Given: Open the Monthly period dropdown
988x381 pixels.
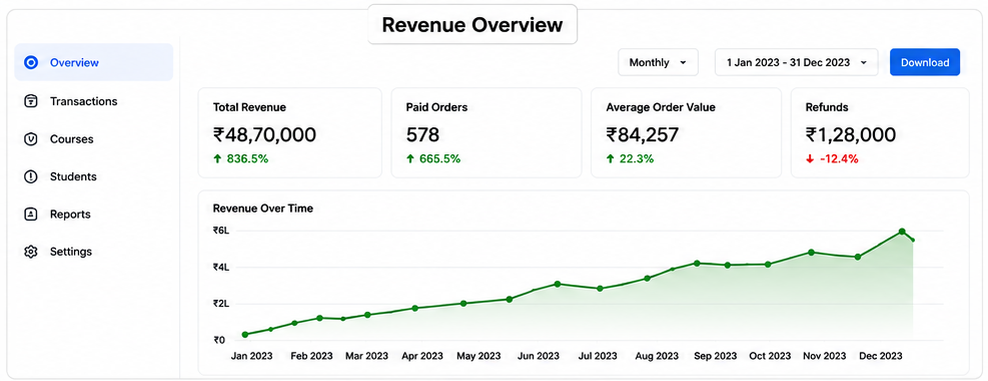Looking at the screenshot, I should pyautogui.click(x=658, y=62).
